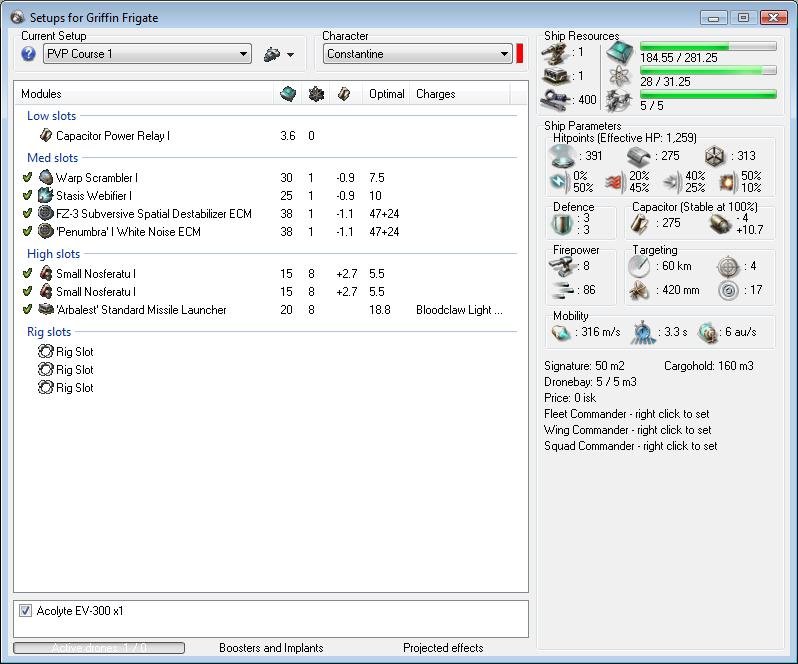Expand the ship icon dropdown arrow
The height and width of the screenshot is (664, 798).
[290, 55]
